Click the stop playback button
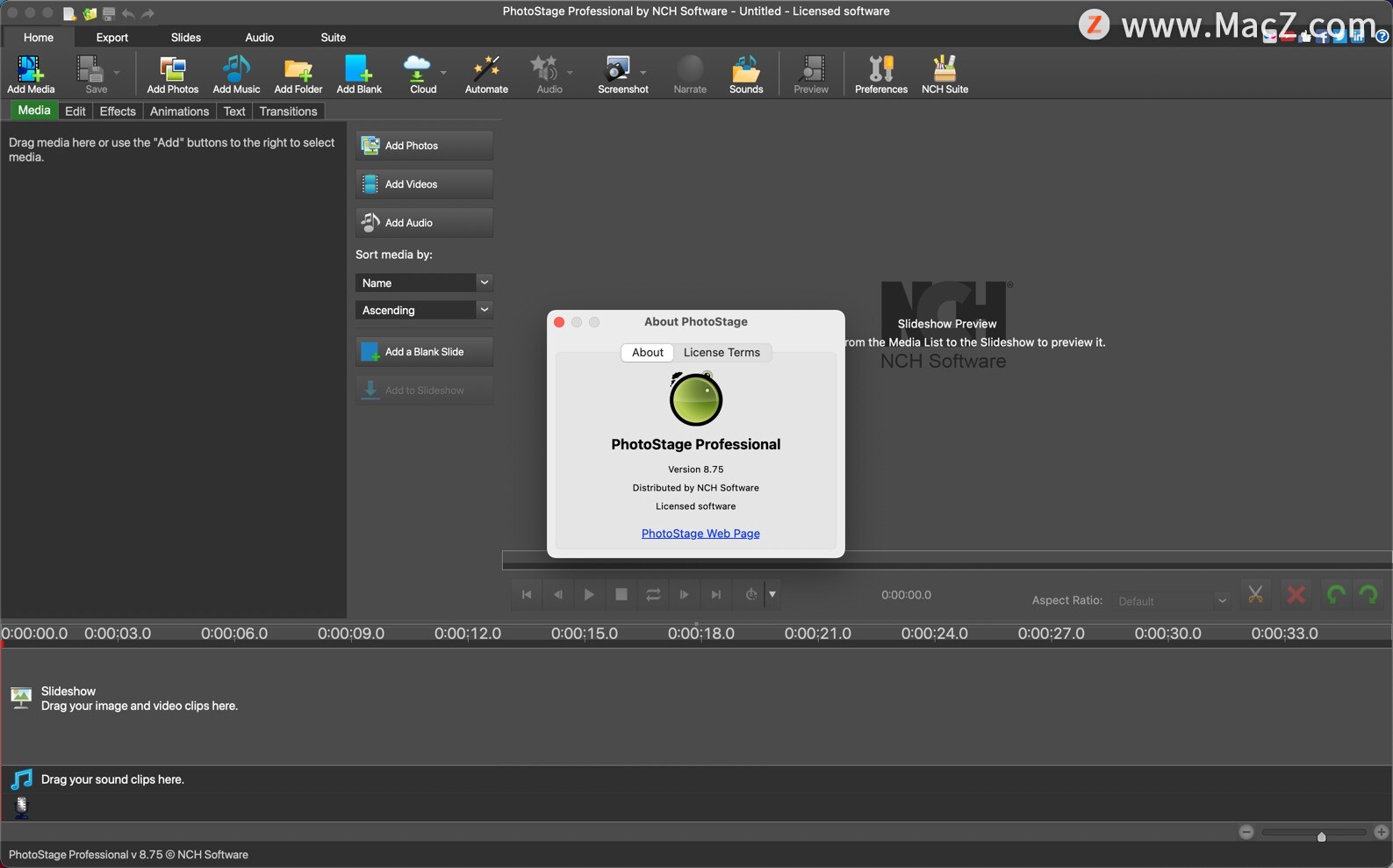This screenshot has height=868, width=1393. point(621,594)
